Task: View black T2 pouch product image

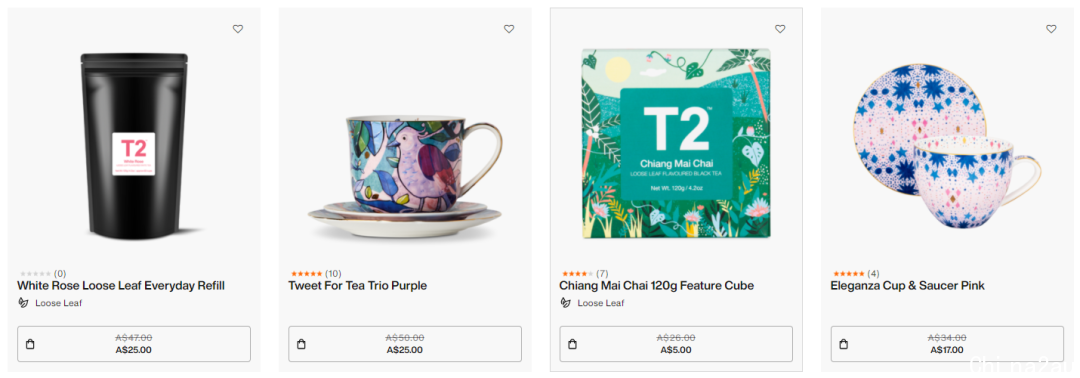Action: coord(134,146)
